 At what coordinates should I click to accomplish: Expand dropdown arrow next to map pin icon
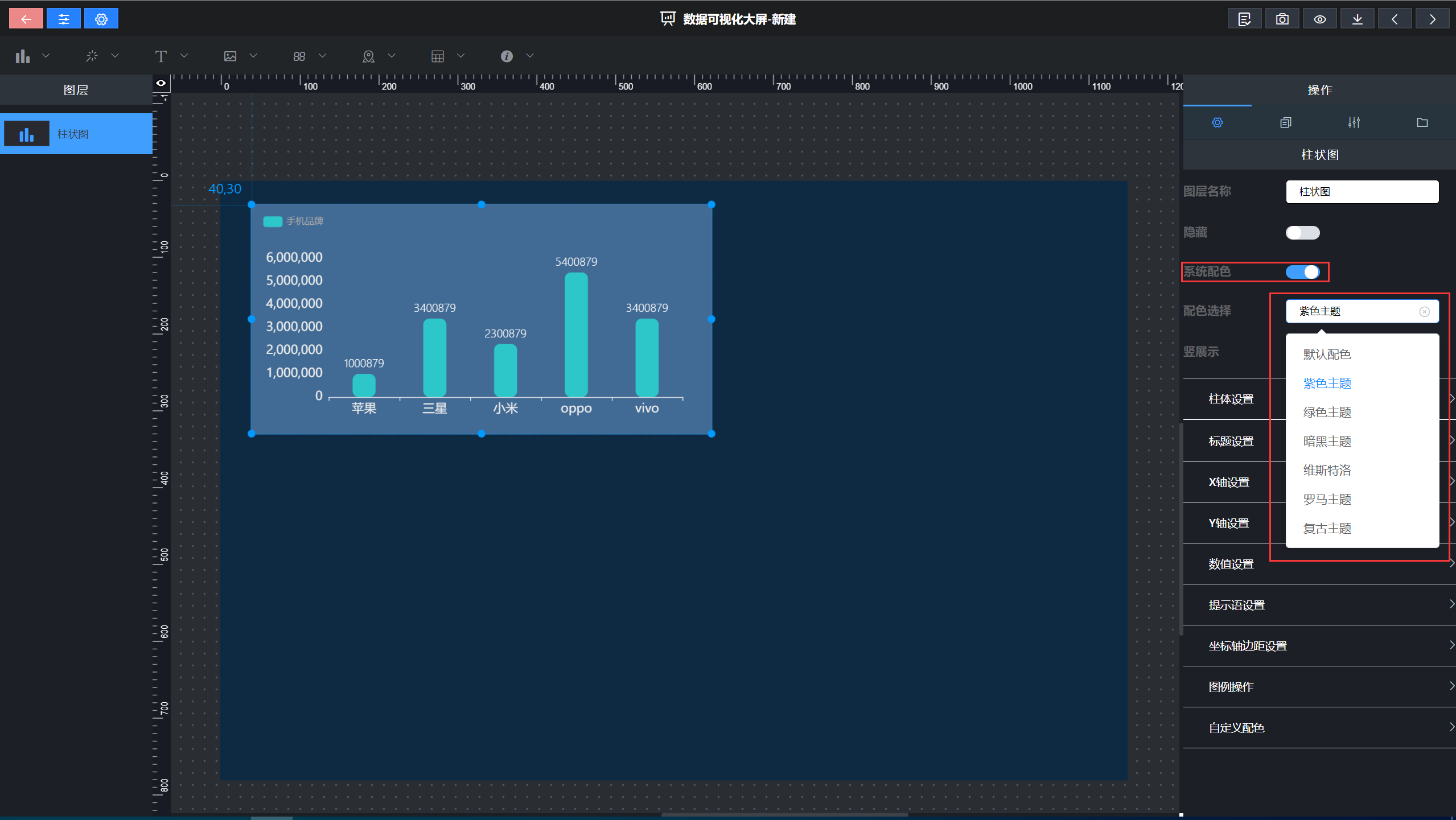click(392, 56)
